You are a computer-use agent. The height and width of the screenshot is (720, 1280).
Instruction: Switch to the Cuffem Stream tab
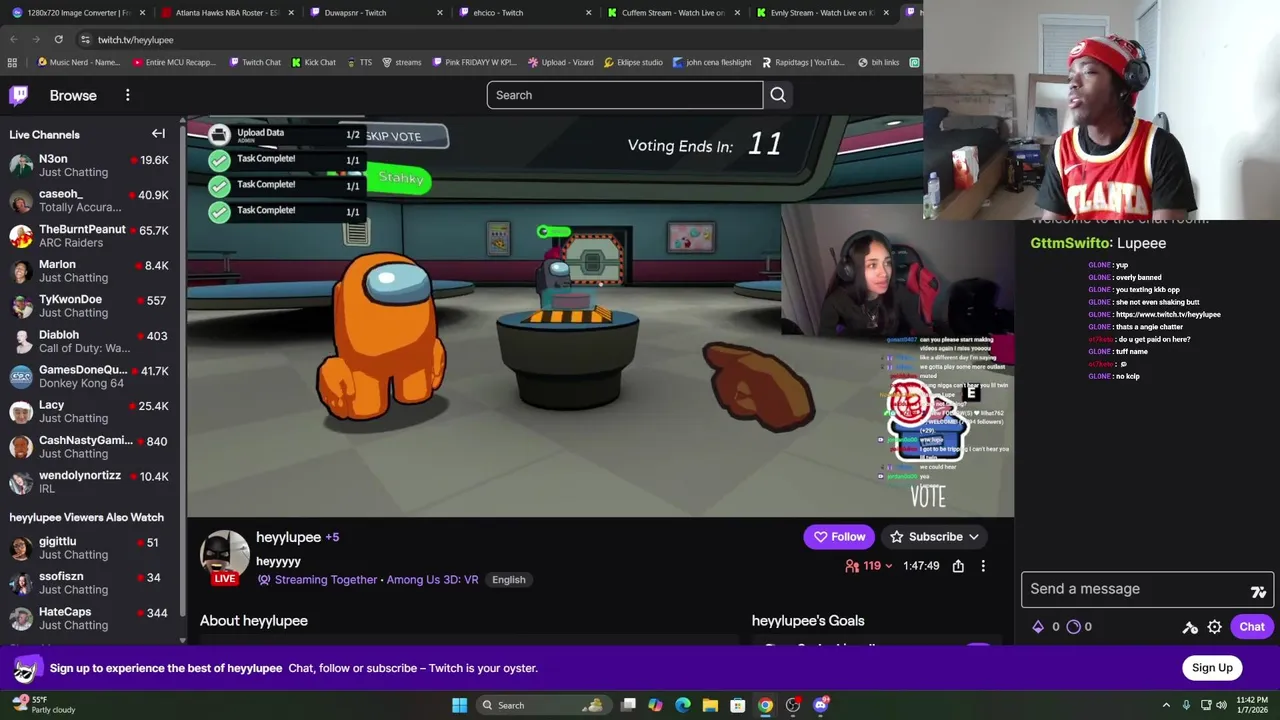click(672, 12)
